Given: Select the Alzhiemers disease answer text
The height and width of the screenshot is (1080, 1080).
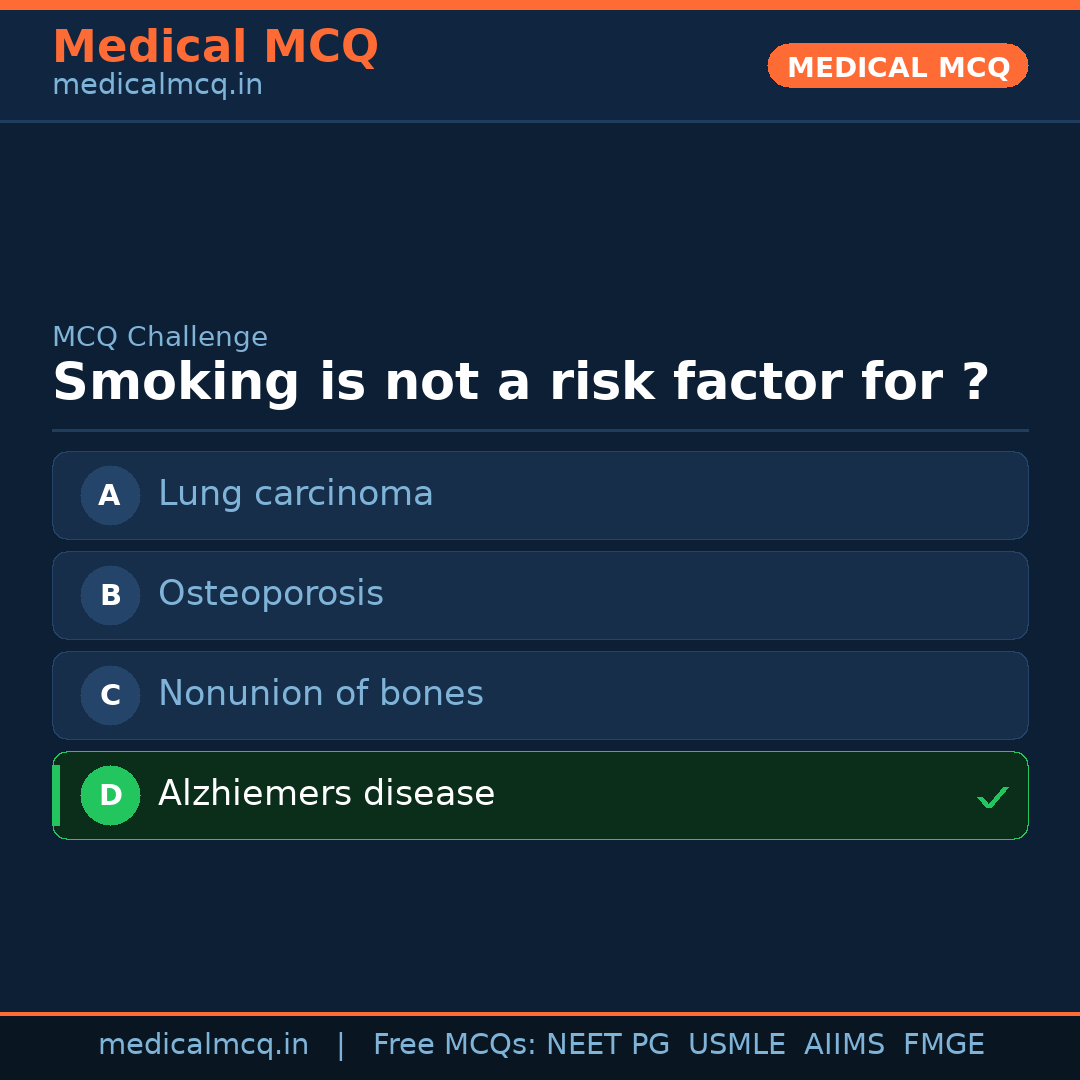Looking at the screenshot, I should 327,794.
